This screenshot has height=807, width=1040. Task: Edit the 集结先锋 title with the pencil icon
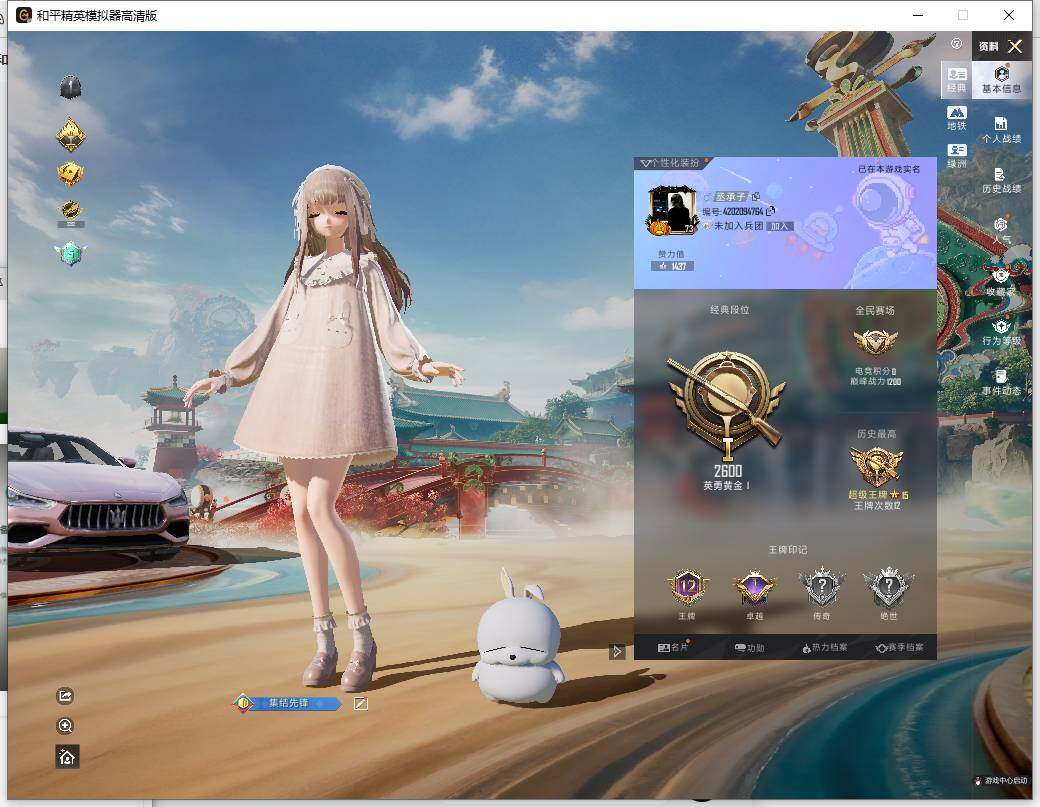pos(360,703)
